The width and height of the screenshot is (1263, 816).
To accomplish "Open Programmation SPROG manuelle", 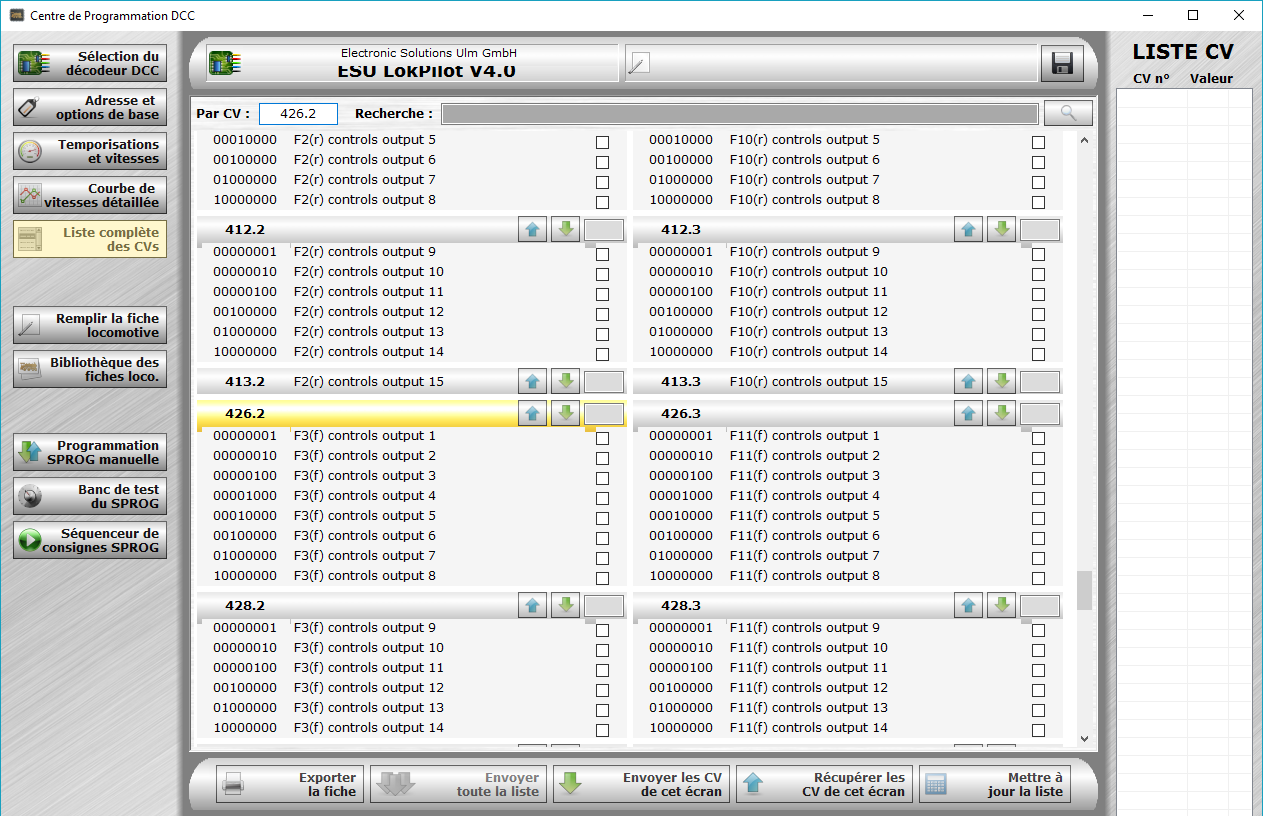I will pyautogui.click(x=90, y=453).
